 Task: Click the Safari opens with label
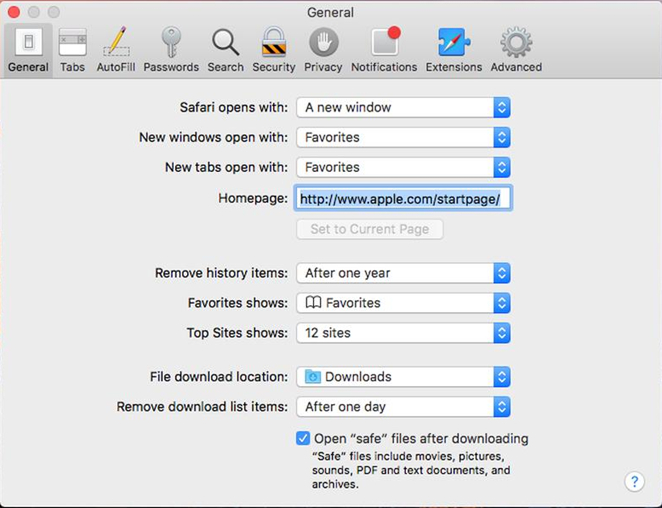234,107
